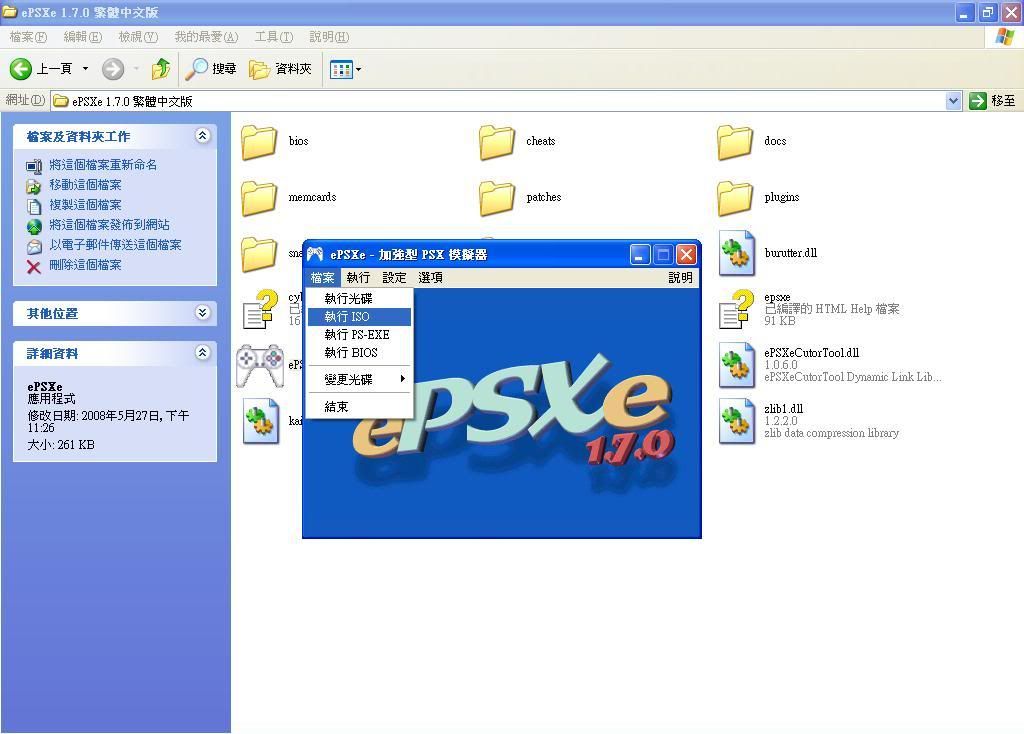Collapse the 檔案及資料夾工作 panel
The image size is (1024, 734).
(202, 135)
